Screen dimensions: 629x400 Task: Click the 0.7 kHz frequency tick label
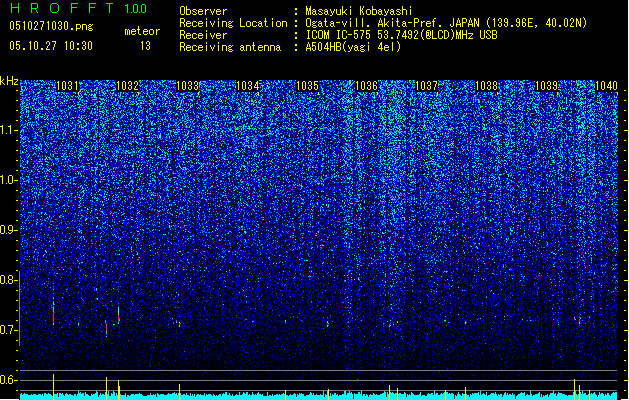tap(9, 330)
